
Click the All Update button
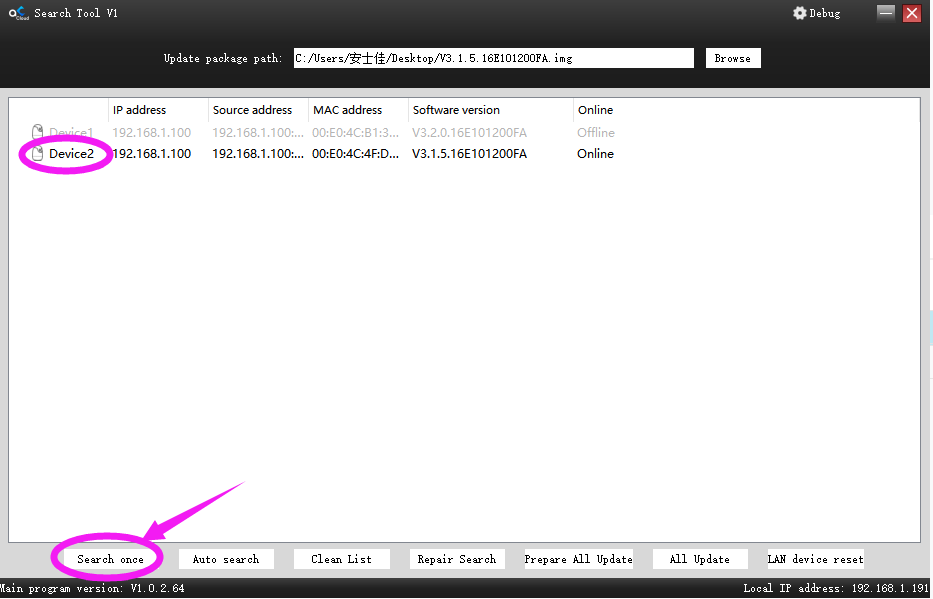click(x=700, y=559)
